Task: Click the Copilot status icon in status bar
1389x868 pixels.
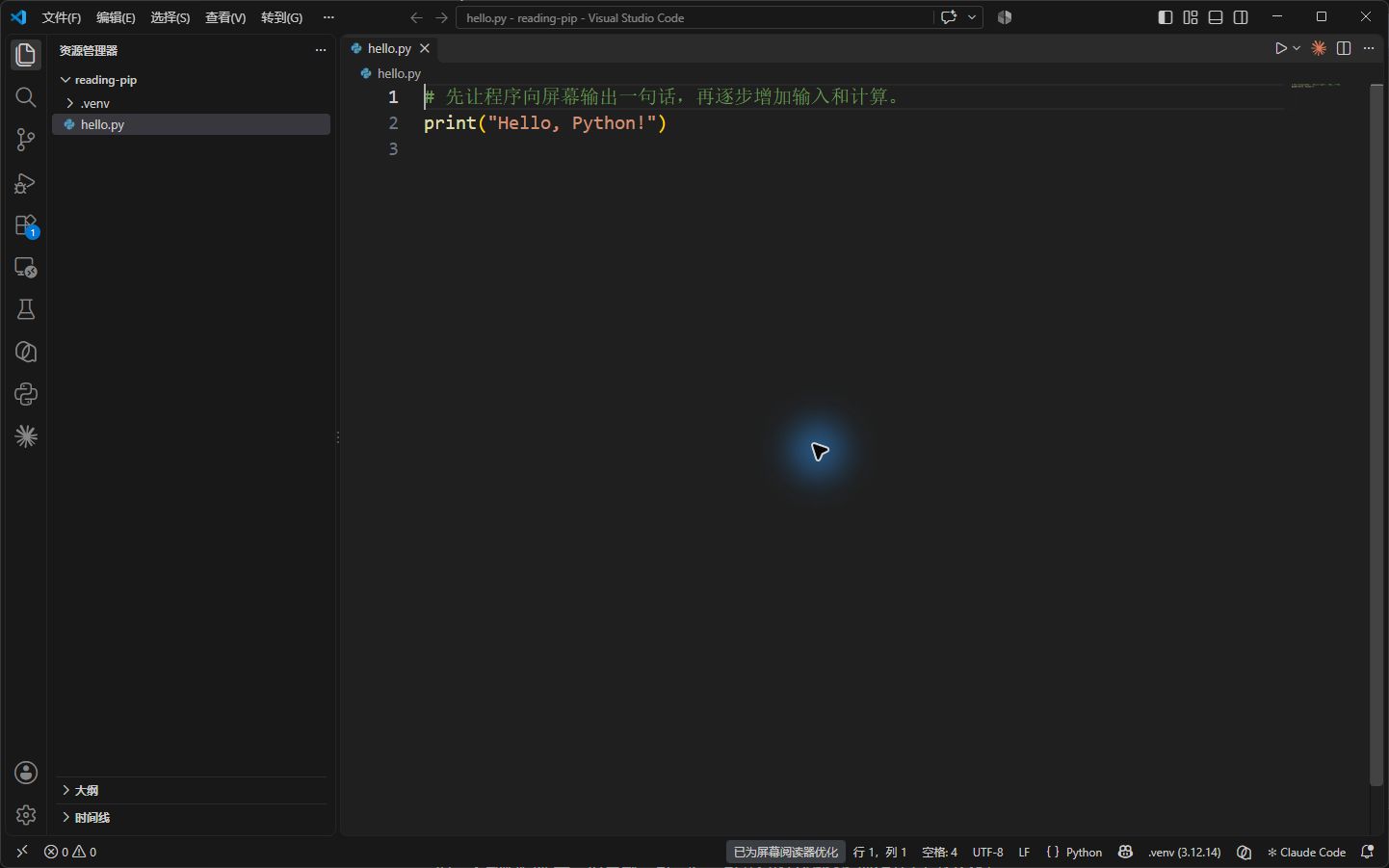Action: tap(1125, 852)
